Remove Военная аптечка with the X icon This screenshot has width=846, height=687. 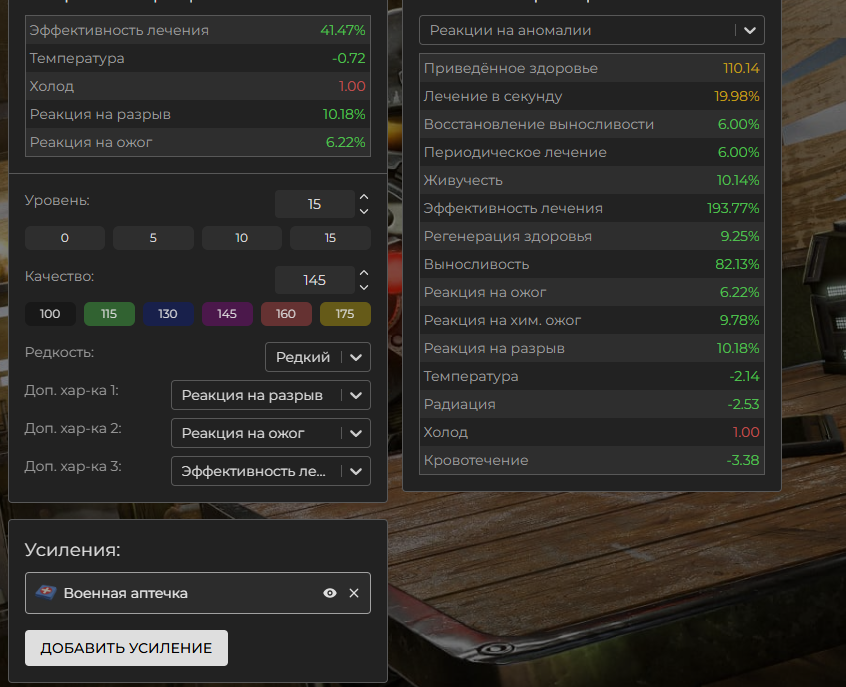353,593
